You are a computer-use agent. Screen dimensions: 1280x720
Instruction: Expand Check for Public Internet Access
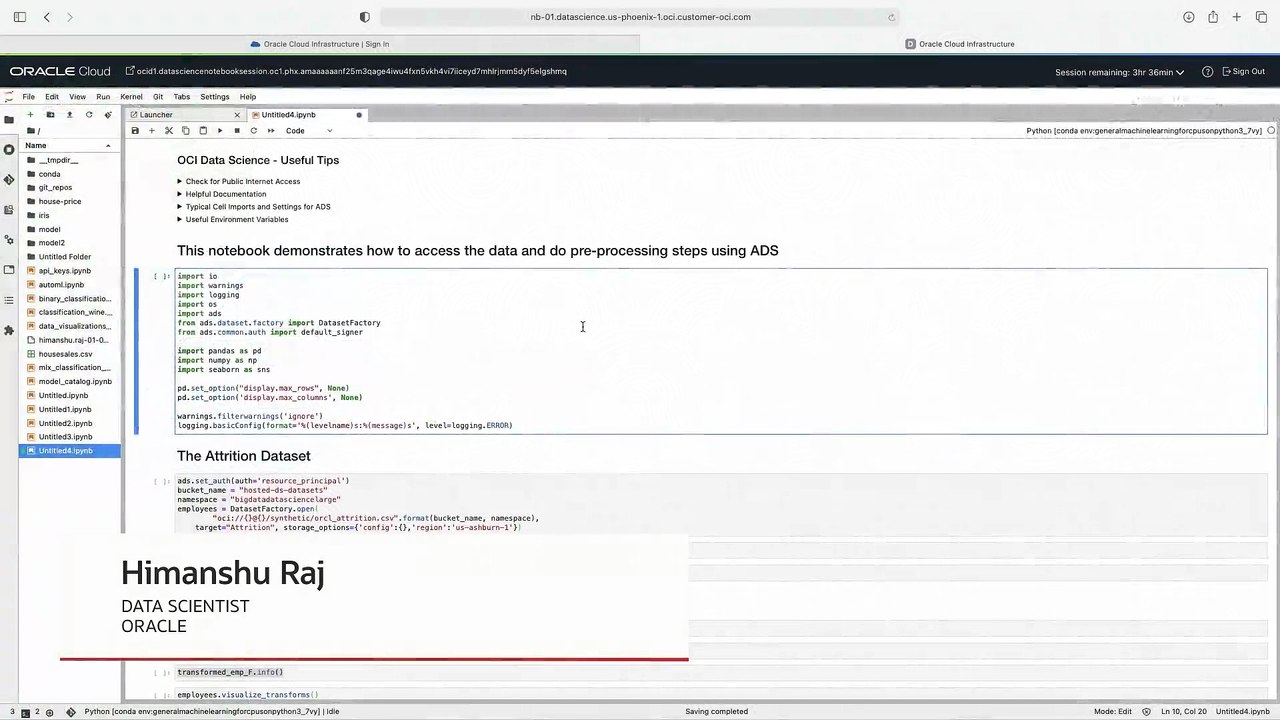click(x=239, y=182)
